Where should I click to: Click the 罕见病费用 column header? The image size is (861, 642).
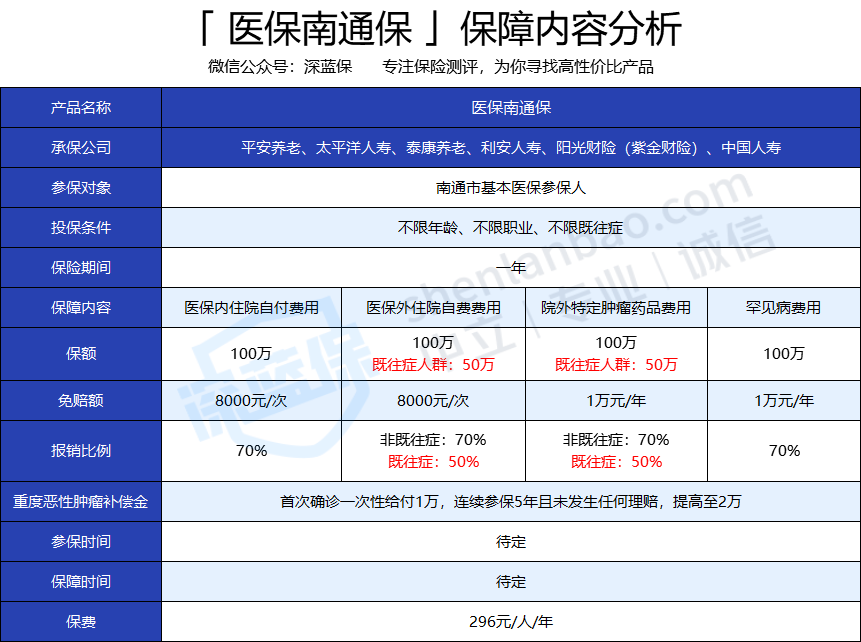tap(783, 307)
